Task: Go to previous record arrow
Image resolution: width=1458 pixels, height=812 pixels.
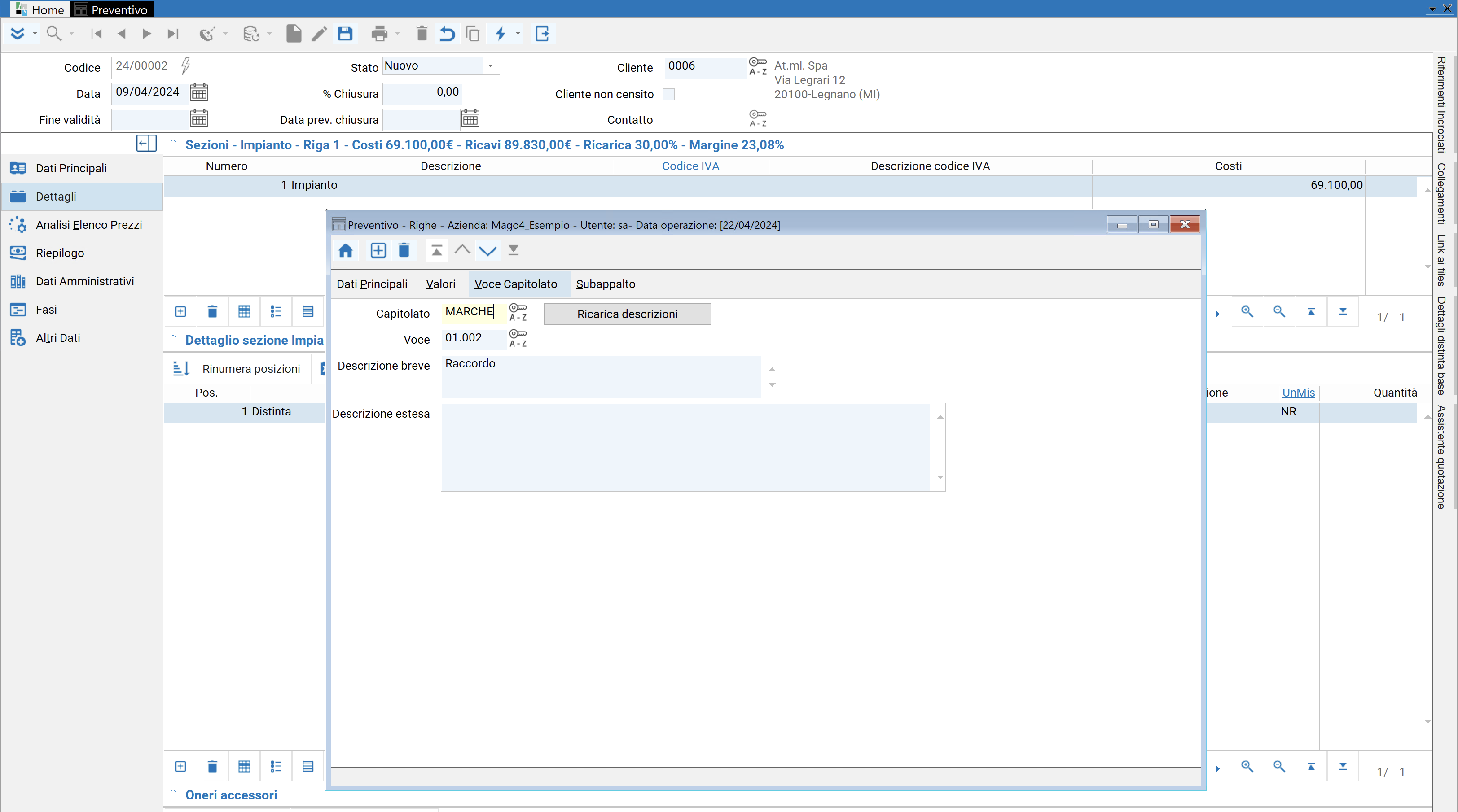Action: pos(121,34)
